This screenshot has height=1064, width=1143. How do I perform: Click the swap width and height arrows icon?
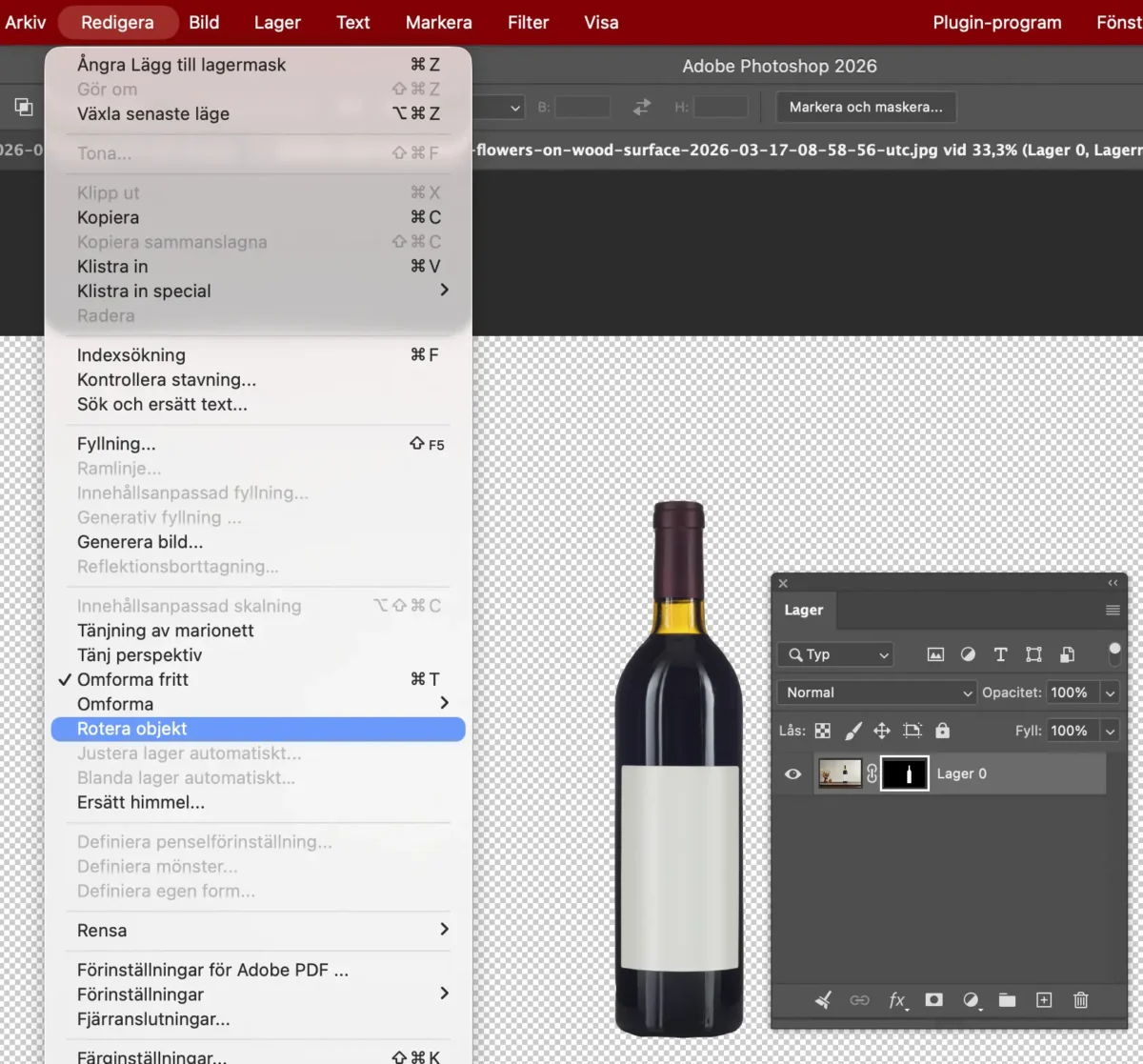point(642,108)
